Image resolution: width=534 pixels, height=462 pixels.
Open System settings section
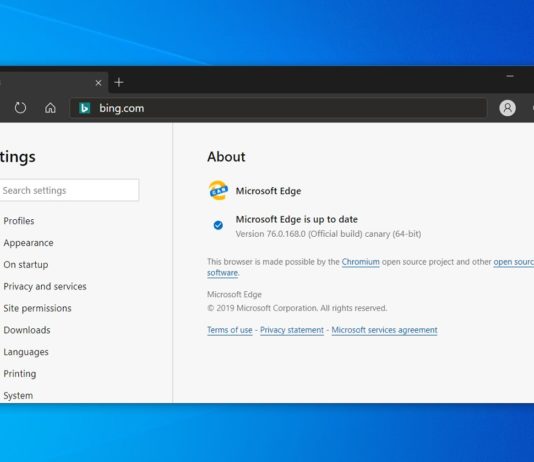[x=18, y=396]
